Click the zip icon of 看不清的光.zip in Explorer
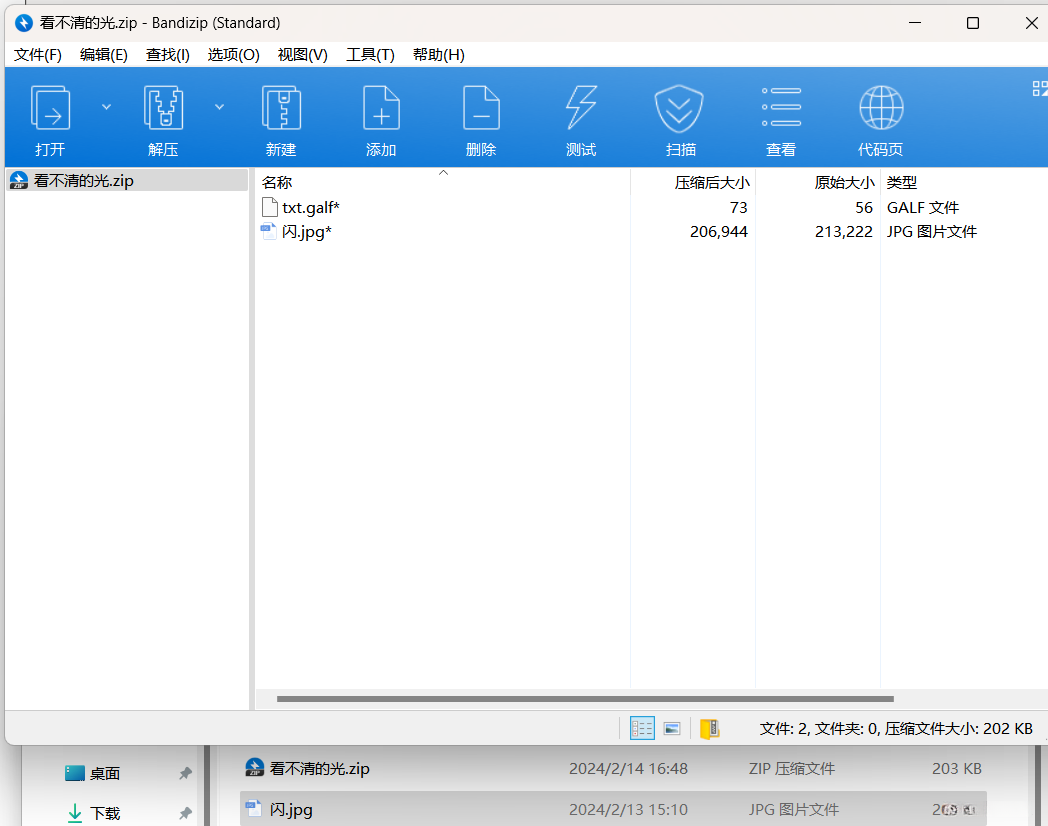This screenshot has width=1048, height=826. point(255,767)
